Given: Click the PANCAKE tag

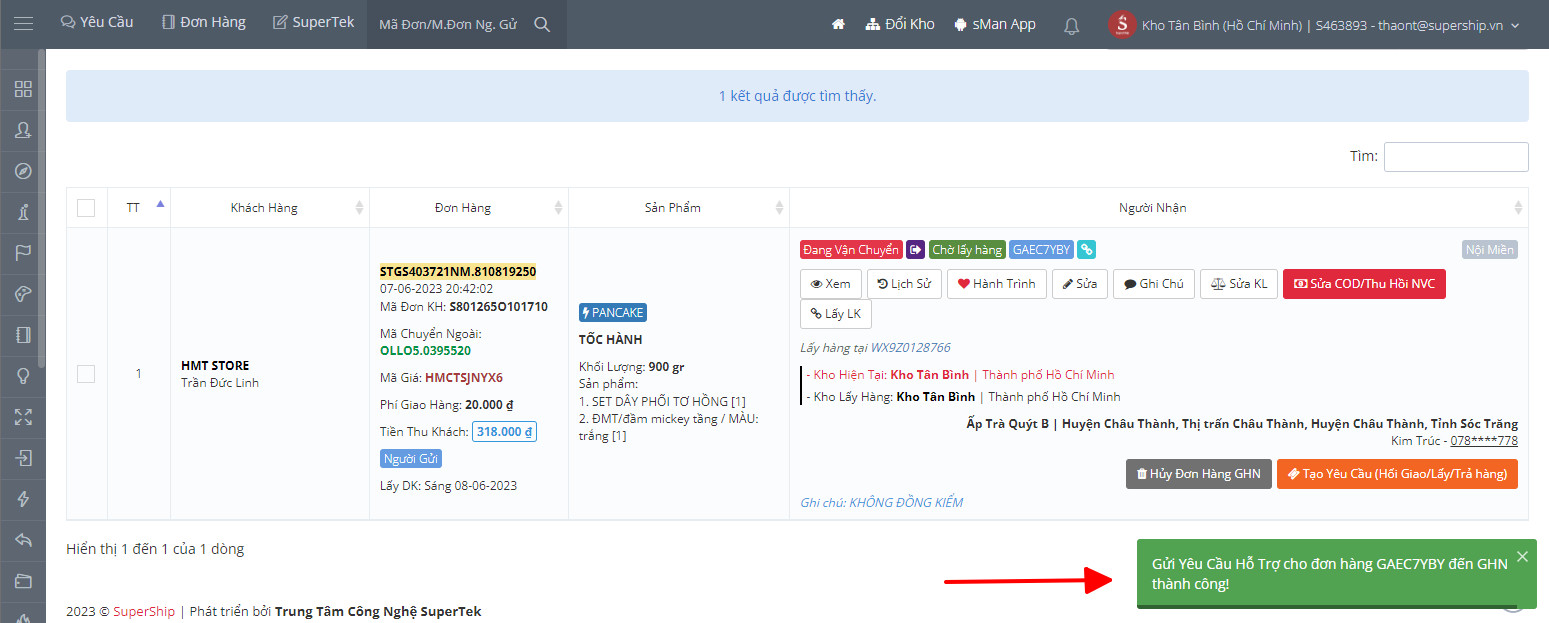Looking at the screenshot, I should click(613, 313).
